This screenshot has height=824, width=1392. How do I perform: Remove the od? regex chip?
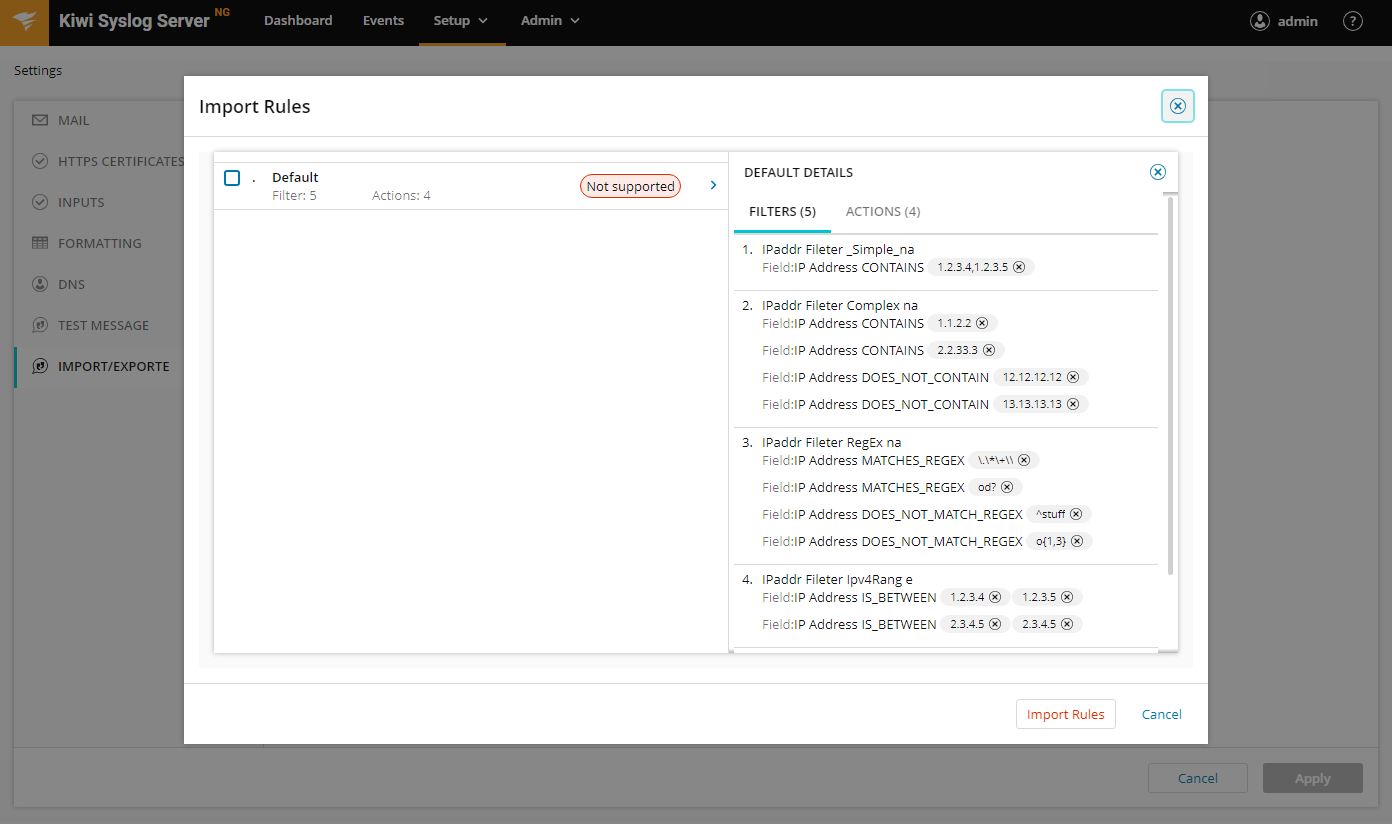click(1007, 487)
